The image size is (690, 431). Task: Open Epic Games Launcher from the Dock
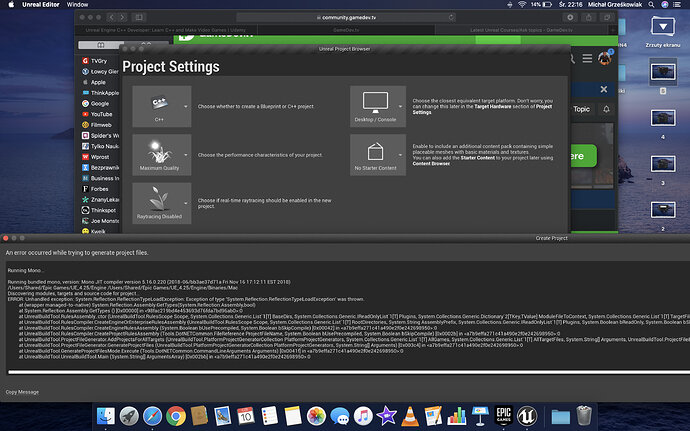[x=503, y=416]
